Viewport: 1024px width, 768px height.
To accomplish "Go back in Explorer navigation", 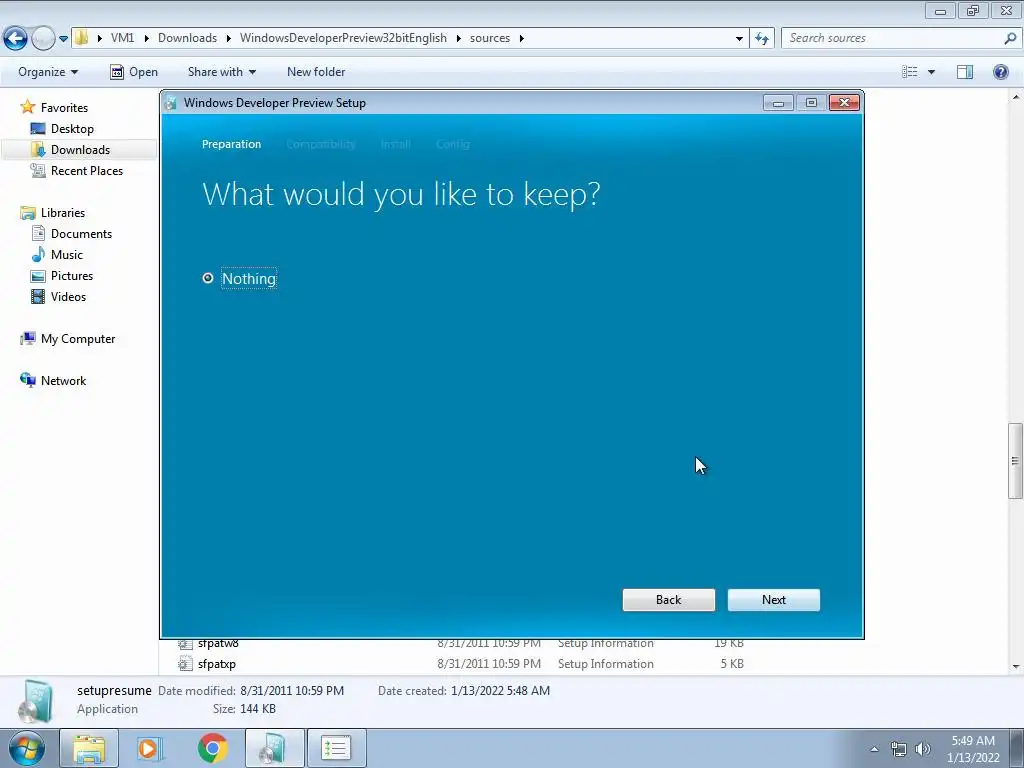I will click(x=16, y=39).
